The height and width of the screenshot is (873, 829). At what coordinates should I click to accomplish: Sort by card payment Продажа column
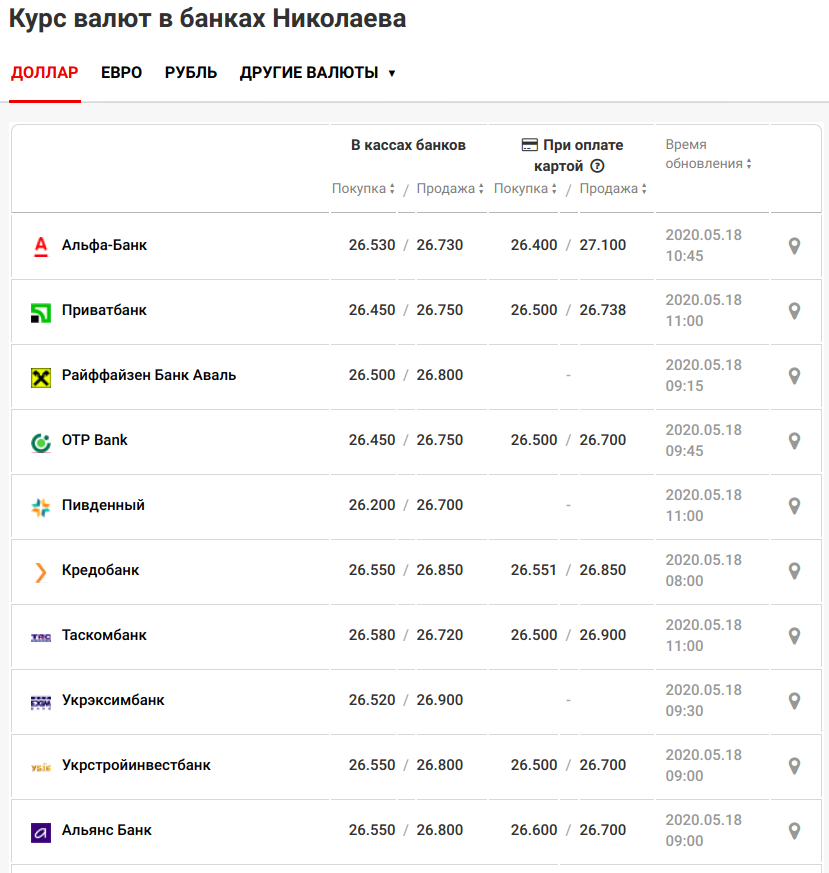[613, 189]
